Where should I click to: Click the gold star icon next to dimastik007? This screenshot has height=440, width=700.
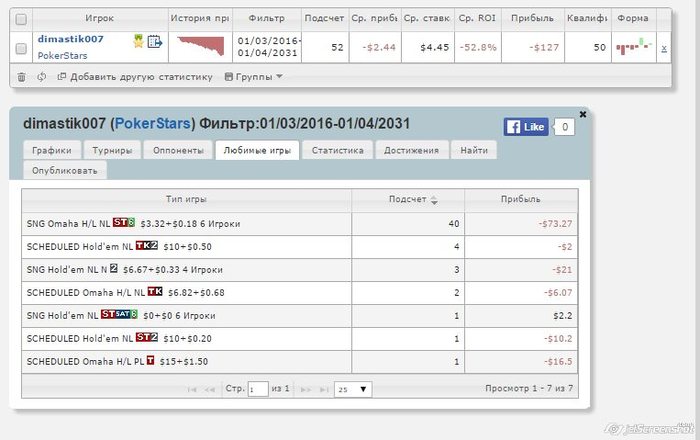click(138, 42)
